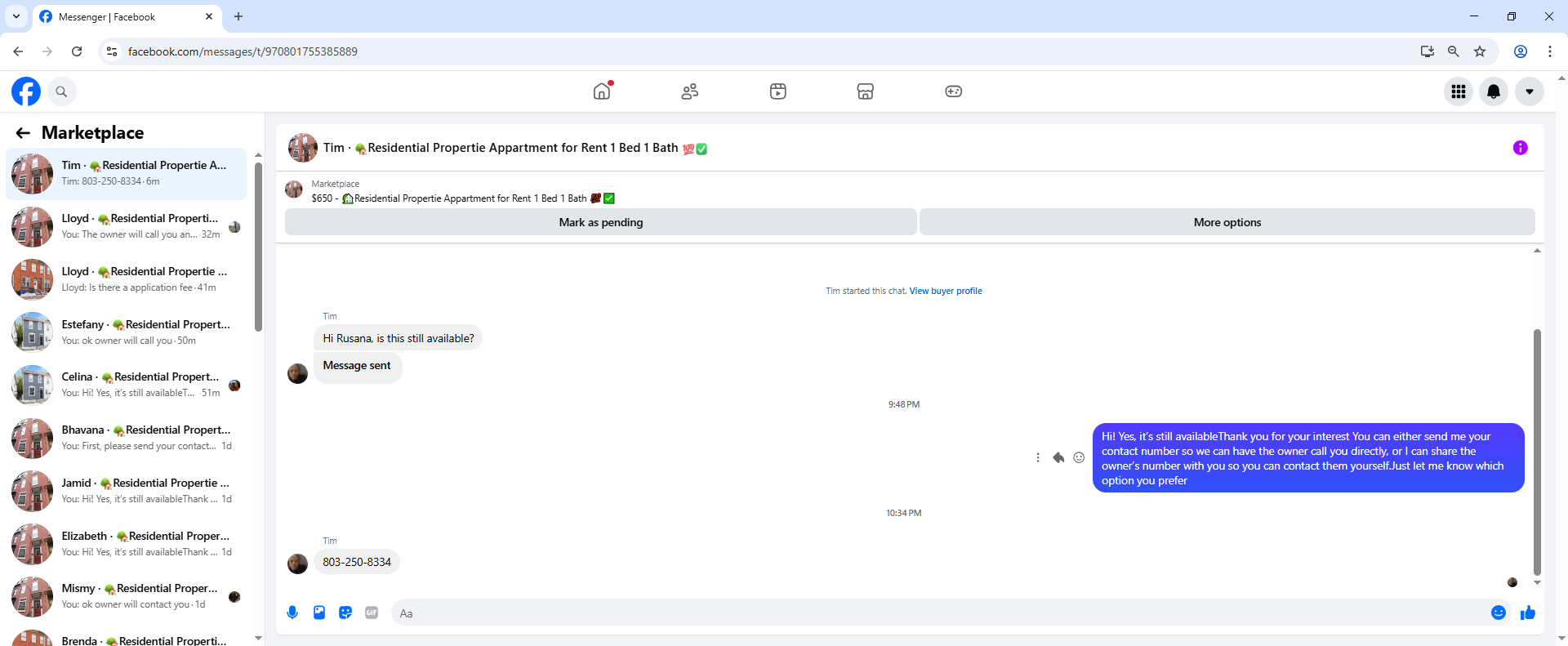1568x646 pixels.
Task: Open the notifications bell
Action: coord(1494,91)
